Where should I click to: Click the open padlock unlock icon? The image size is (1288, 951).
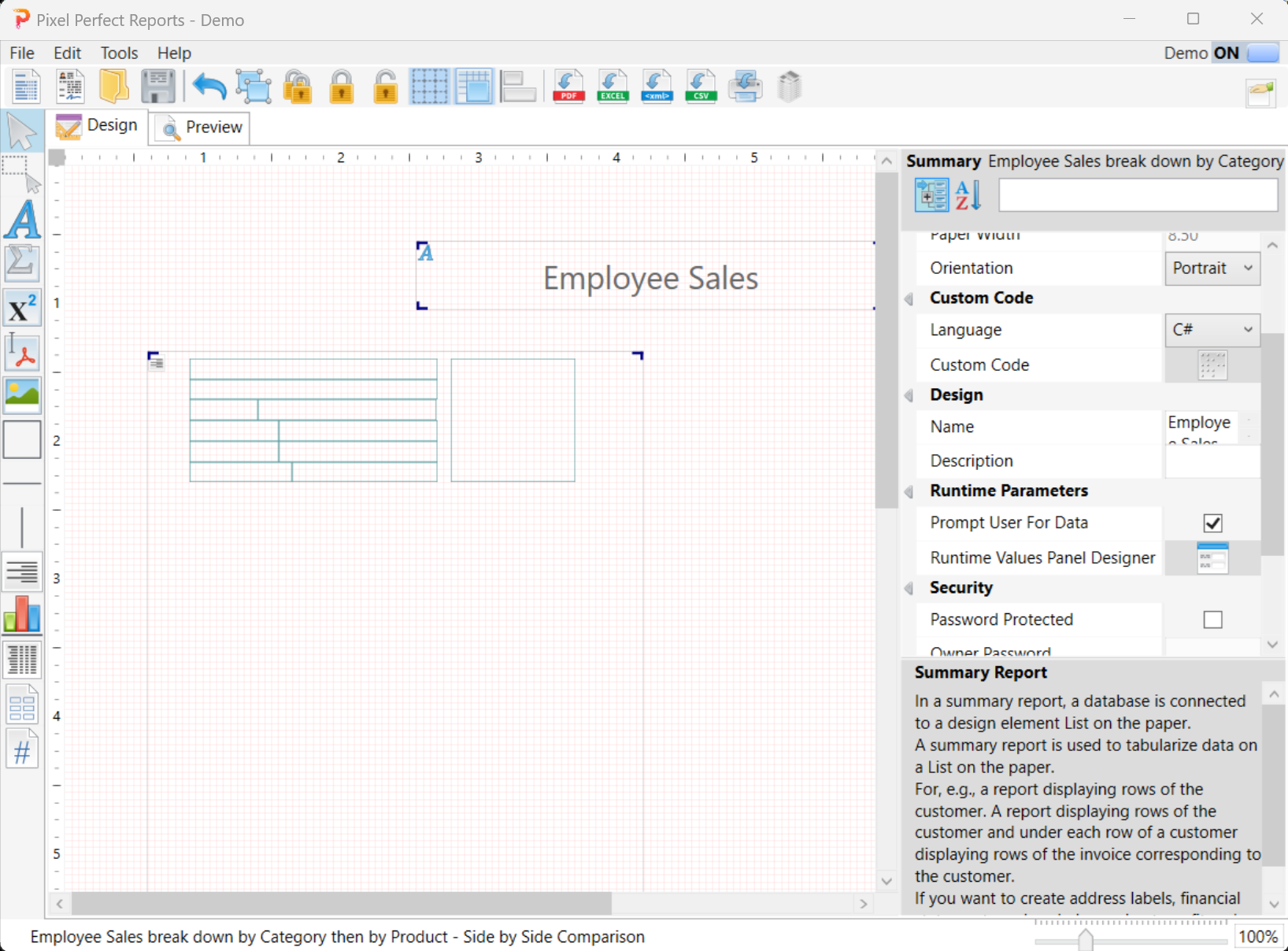(386, 87)
